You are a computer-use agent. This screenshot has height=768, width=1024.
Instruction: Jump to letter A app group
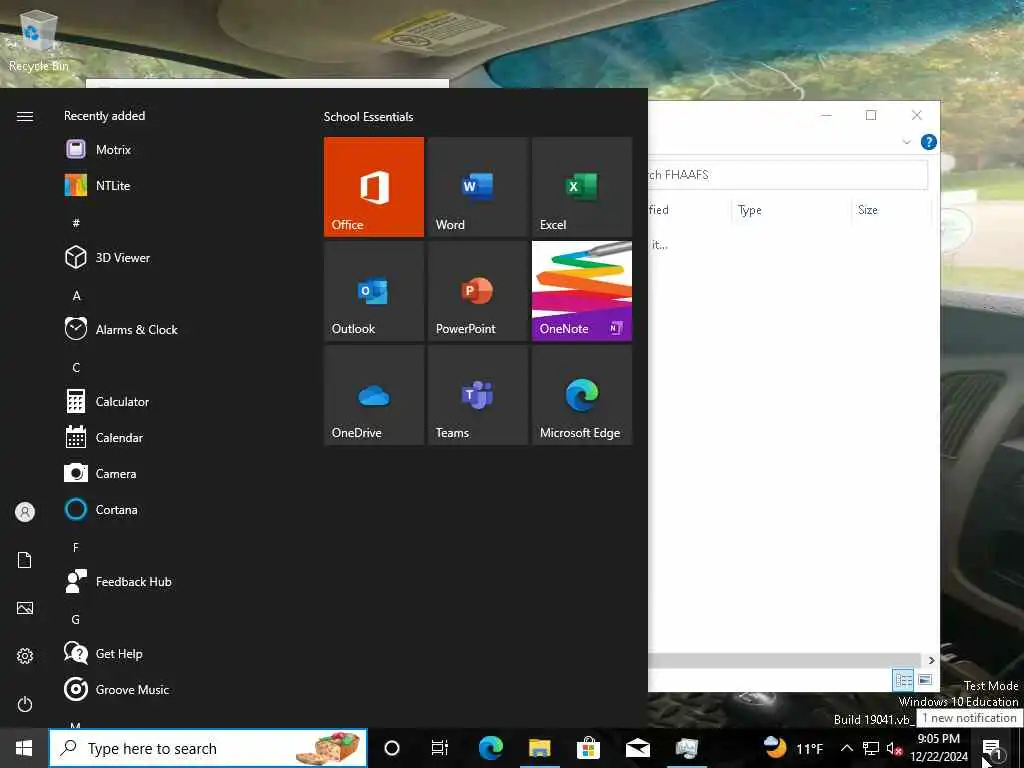pyautogui.click(x=76, y=296)
